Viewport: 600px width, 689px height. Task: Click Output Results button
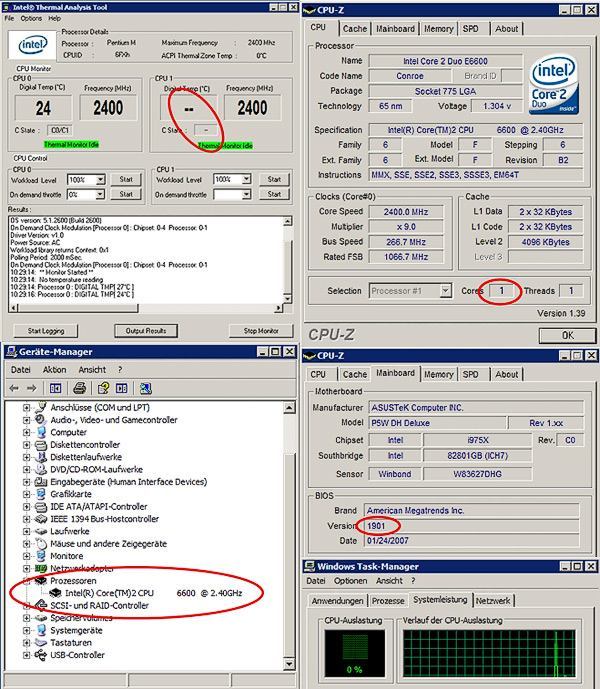(146, 331)
